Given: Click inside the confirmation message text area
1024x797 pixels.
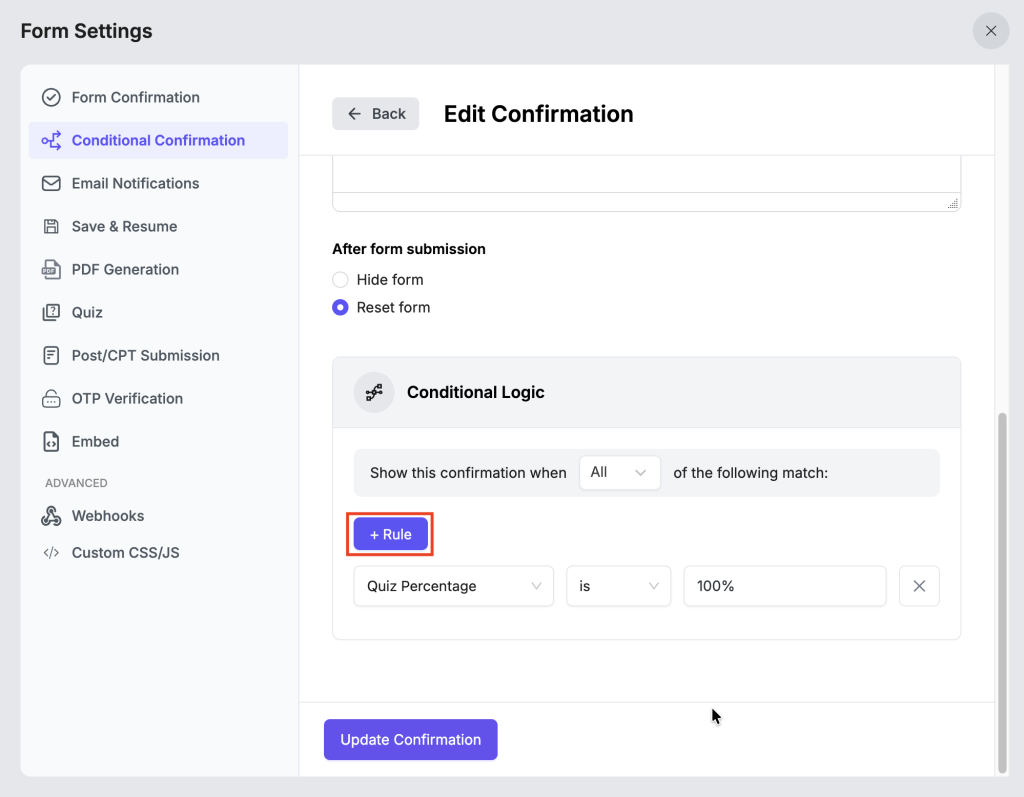Looking at the screenshot, I should click(646, 174).
